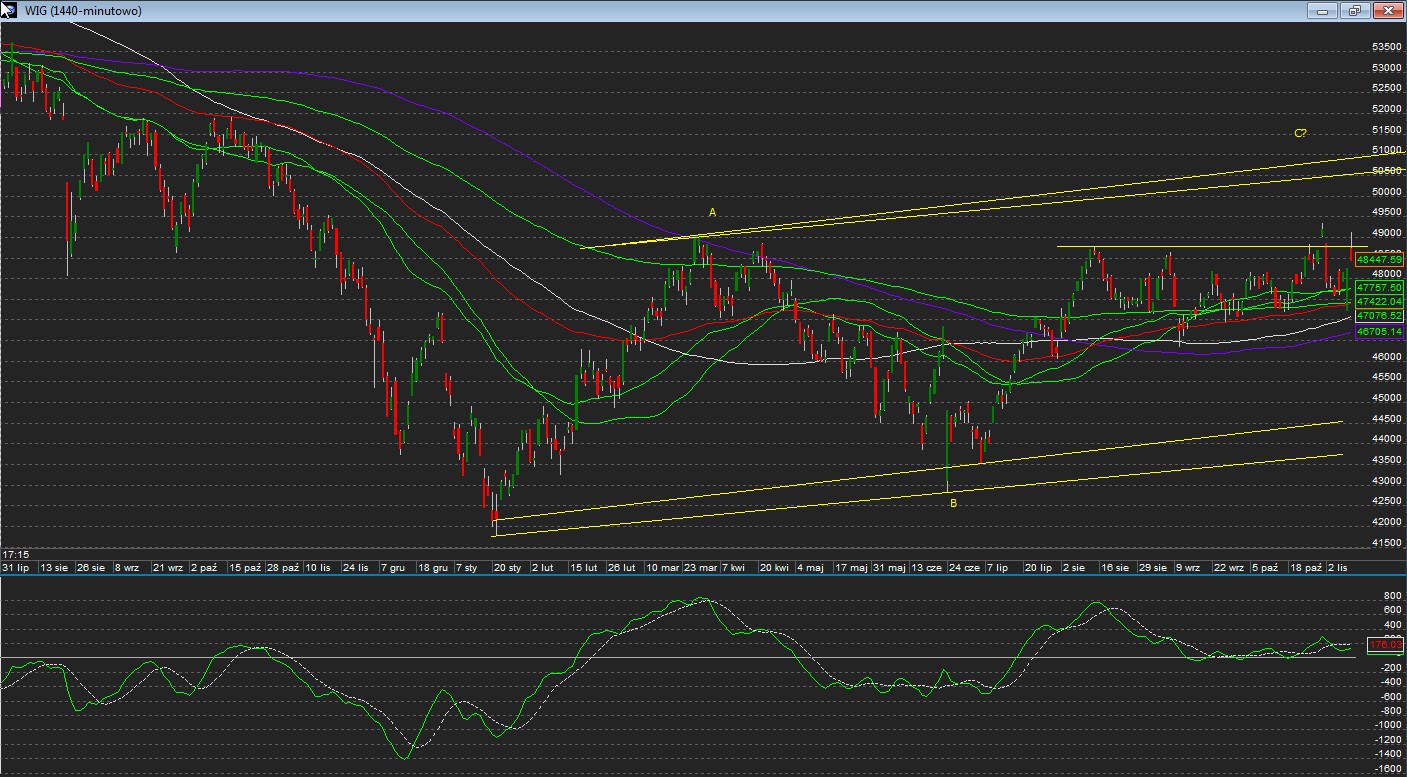Viewport: 1407px width, 777px height.
Task: Click the 13 cze date label
Action: coord(927,567)
